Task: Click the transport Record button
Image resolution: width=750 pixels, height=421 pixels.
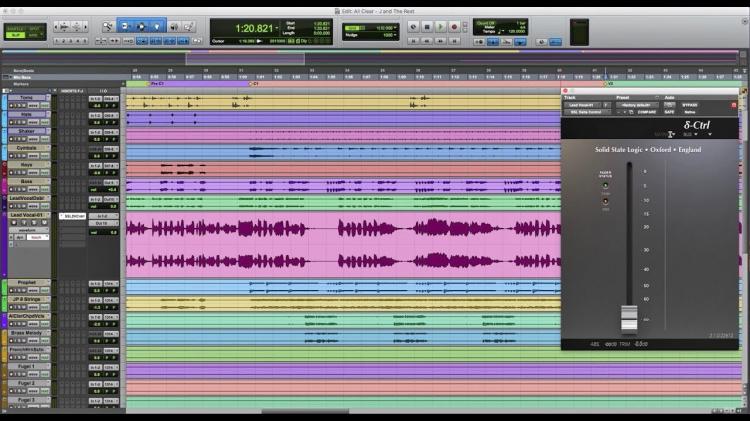Action: pos(454,27)
